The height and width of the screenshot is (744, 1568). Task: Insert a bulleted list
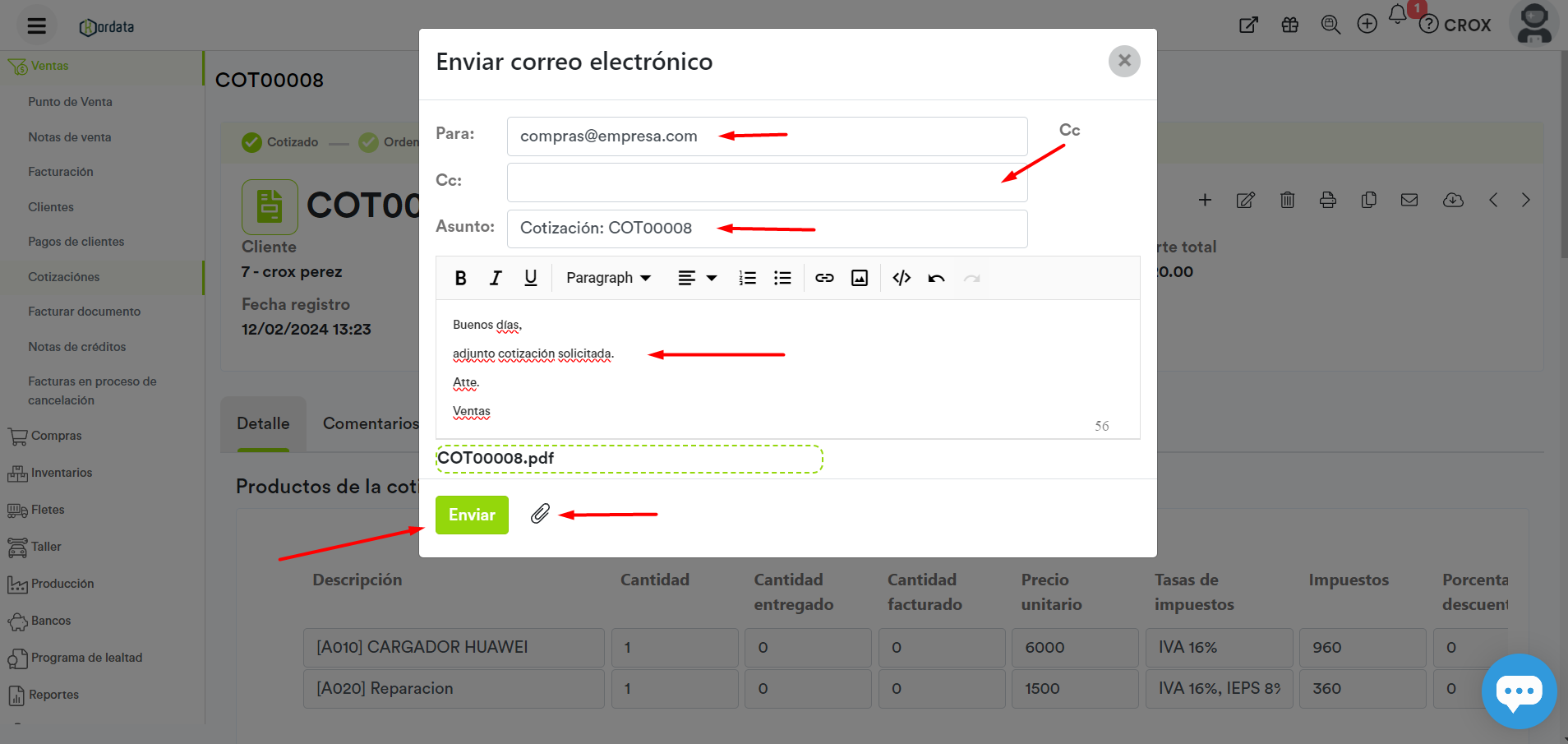tap(782, 279)
